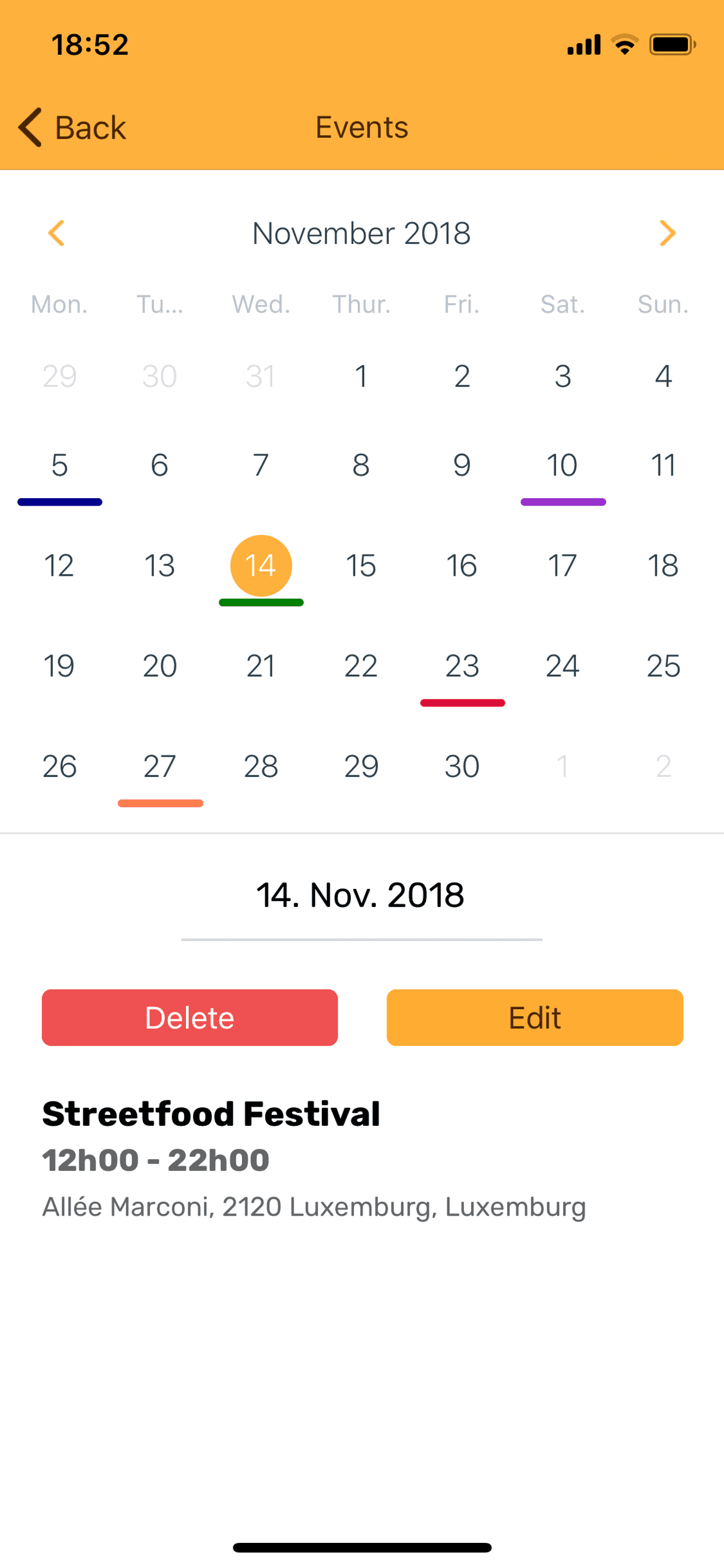Select November 10 with purple marker

(563, 466)
